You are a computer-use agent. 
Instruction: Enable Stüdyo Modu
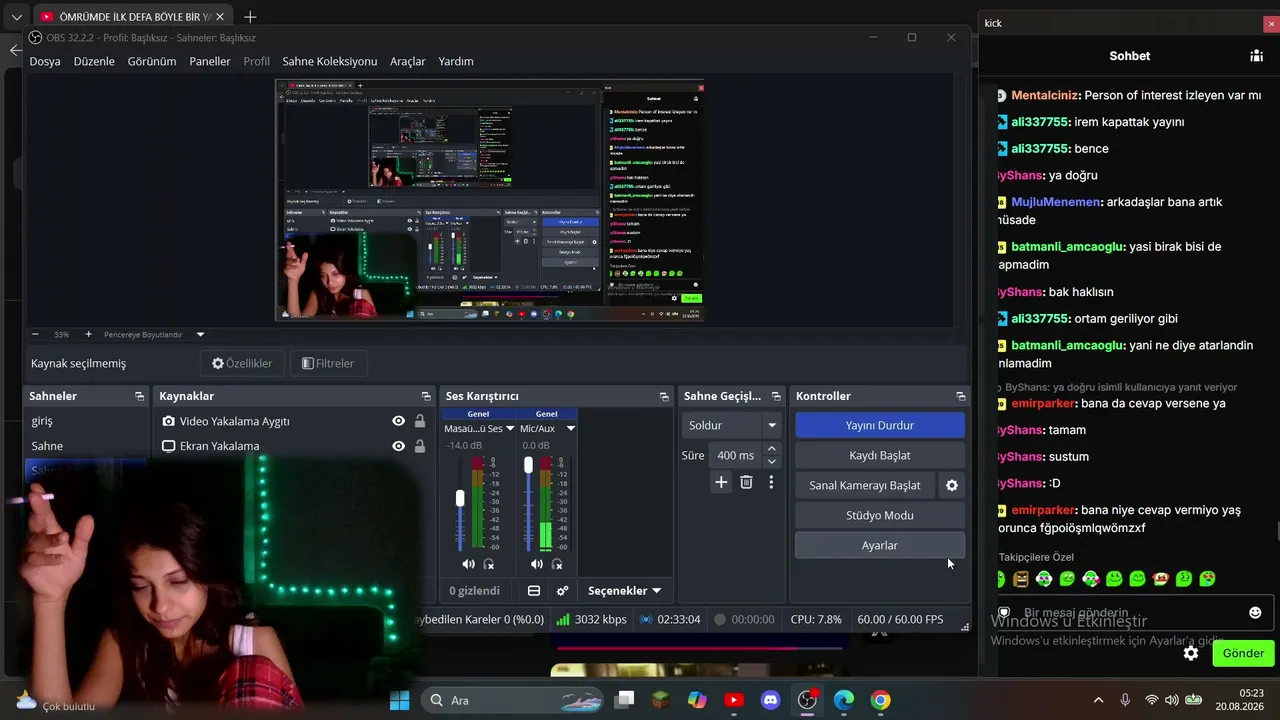tap(880, 515)
